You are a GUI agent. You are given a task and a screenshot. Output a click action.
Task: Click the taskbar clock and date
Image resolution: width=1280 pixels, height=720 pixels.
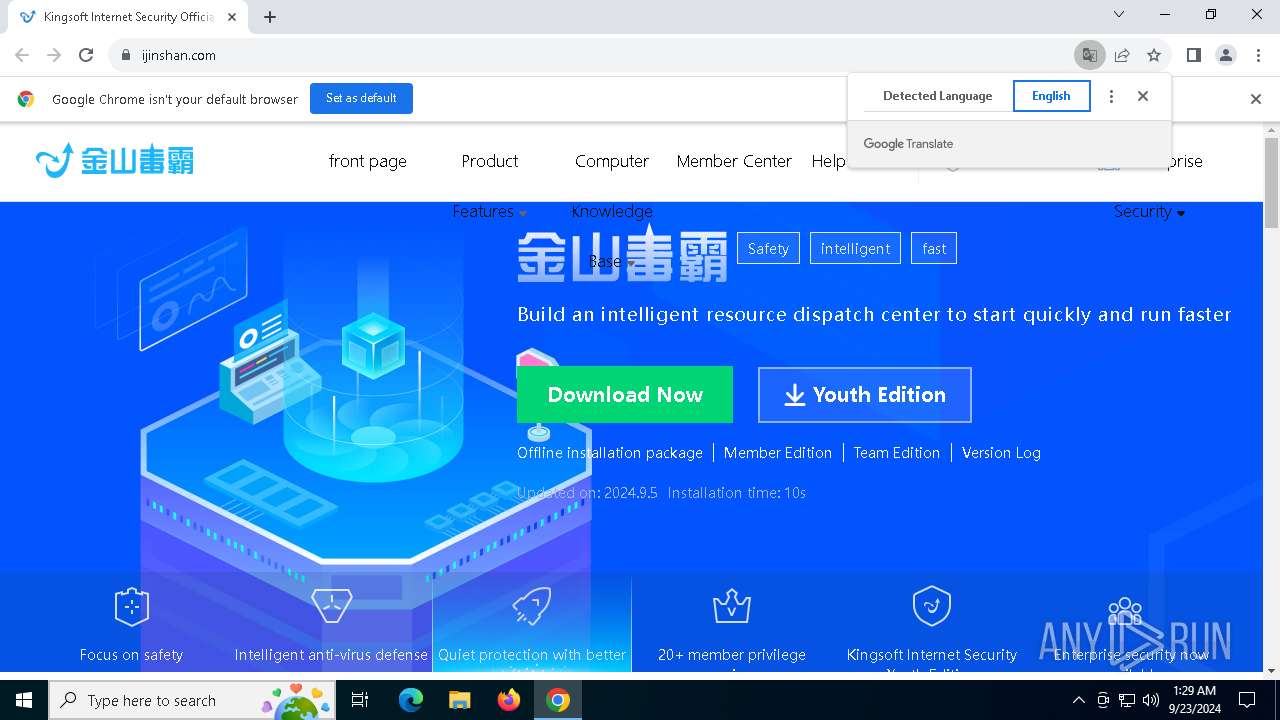point(1194,700)
